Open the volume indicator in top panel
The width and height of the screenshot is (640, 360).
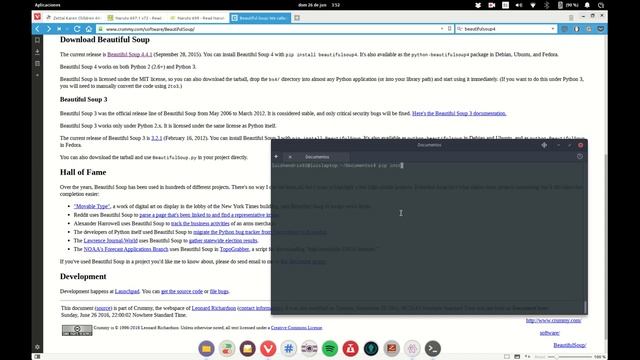519,5
